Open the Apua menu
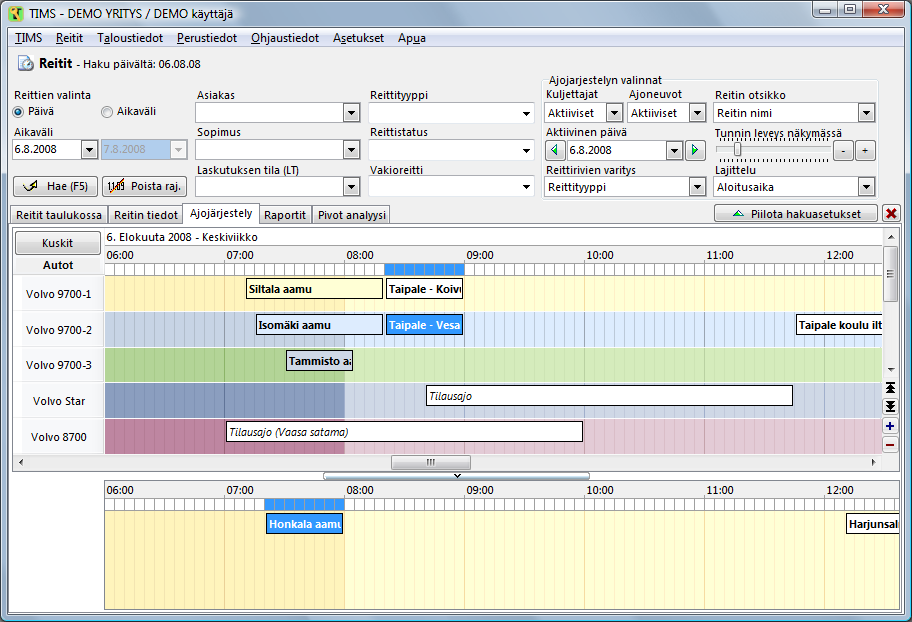912x622 pixels. tap(412, 38)
